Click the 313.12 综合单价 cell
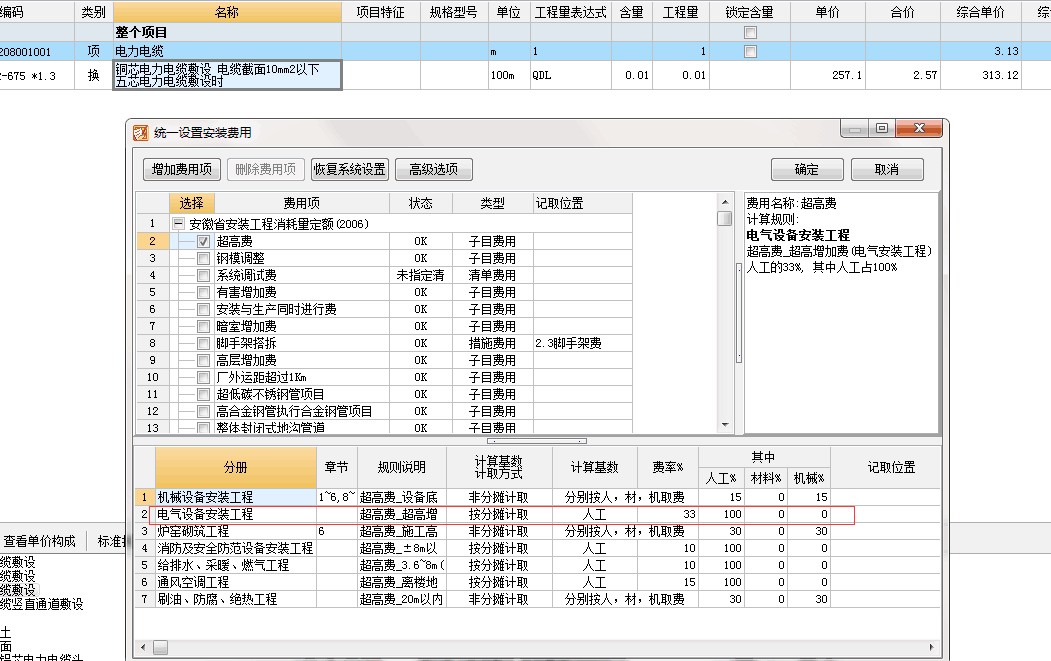1051x661 pixels. 981,75
